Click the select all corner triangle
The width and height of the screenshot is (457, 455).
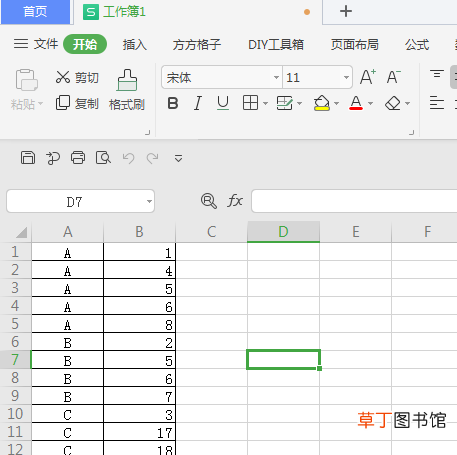coord(21,232)
